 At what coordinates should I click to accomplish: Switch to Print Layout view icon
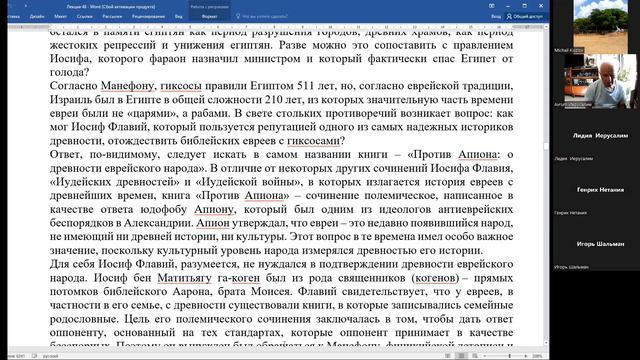[x=462, y=356]
